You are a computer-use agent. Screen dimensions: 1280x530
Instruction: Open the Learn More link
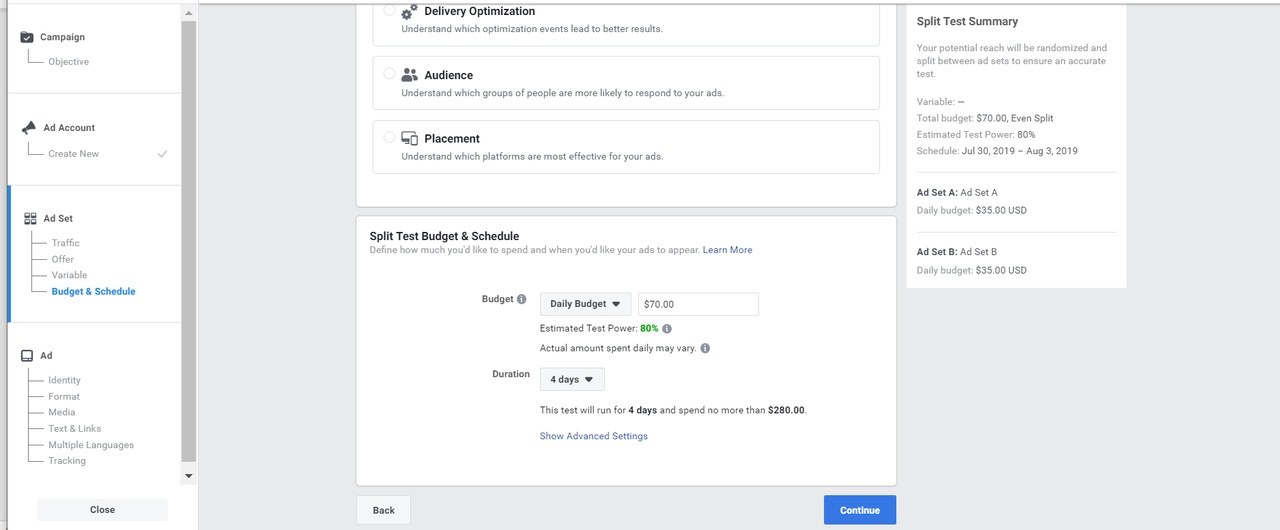click(727, 250)
